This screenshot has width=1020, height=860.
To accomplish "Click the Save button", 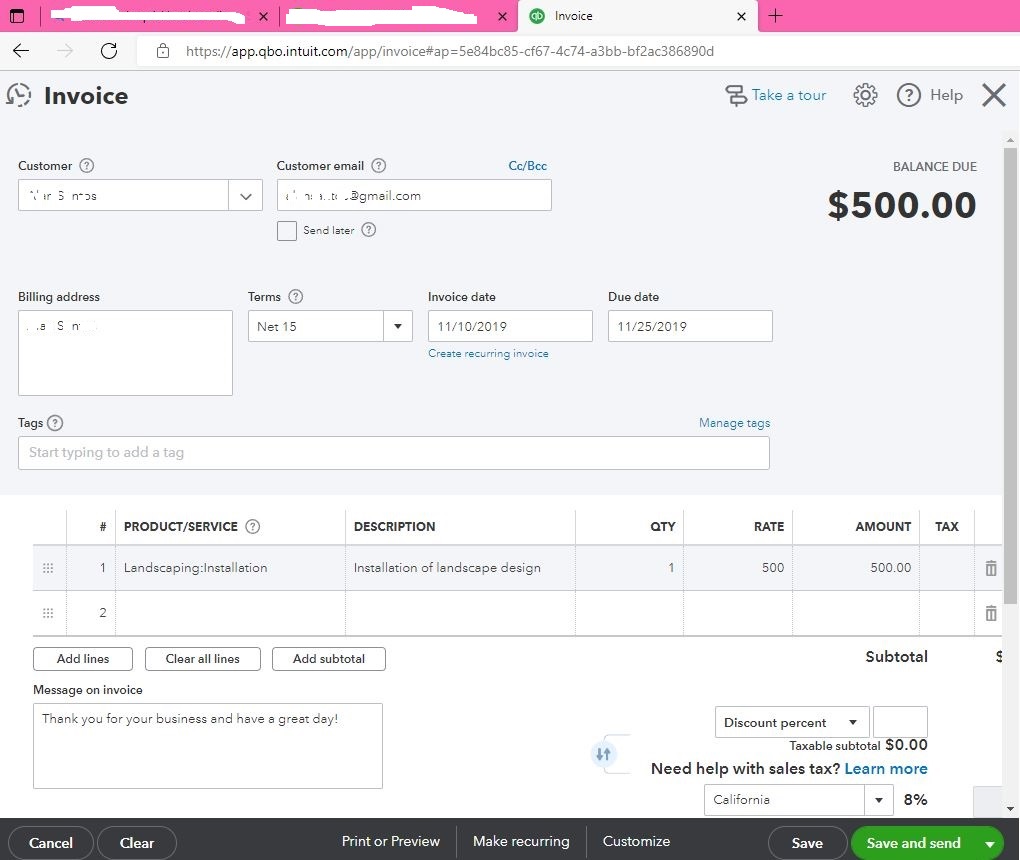I will pyautogui.click(x=807, y=843).
